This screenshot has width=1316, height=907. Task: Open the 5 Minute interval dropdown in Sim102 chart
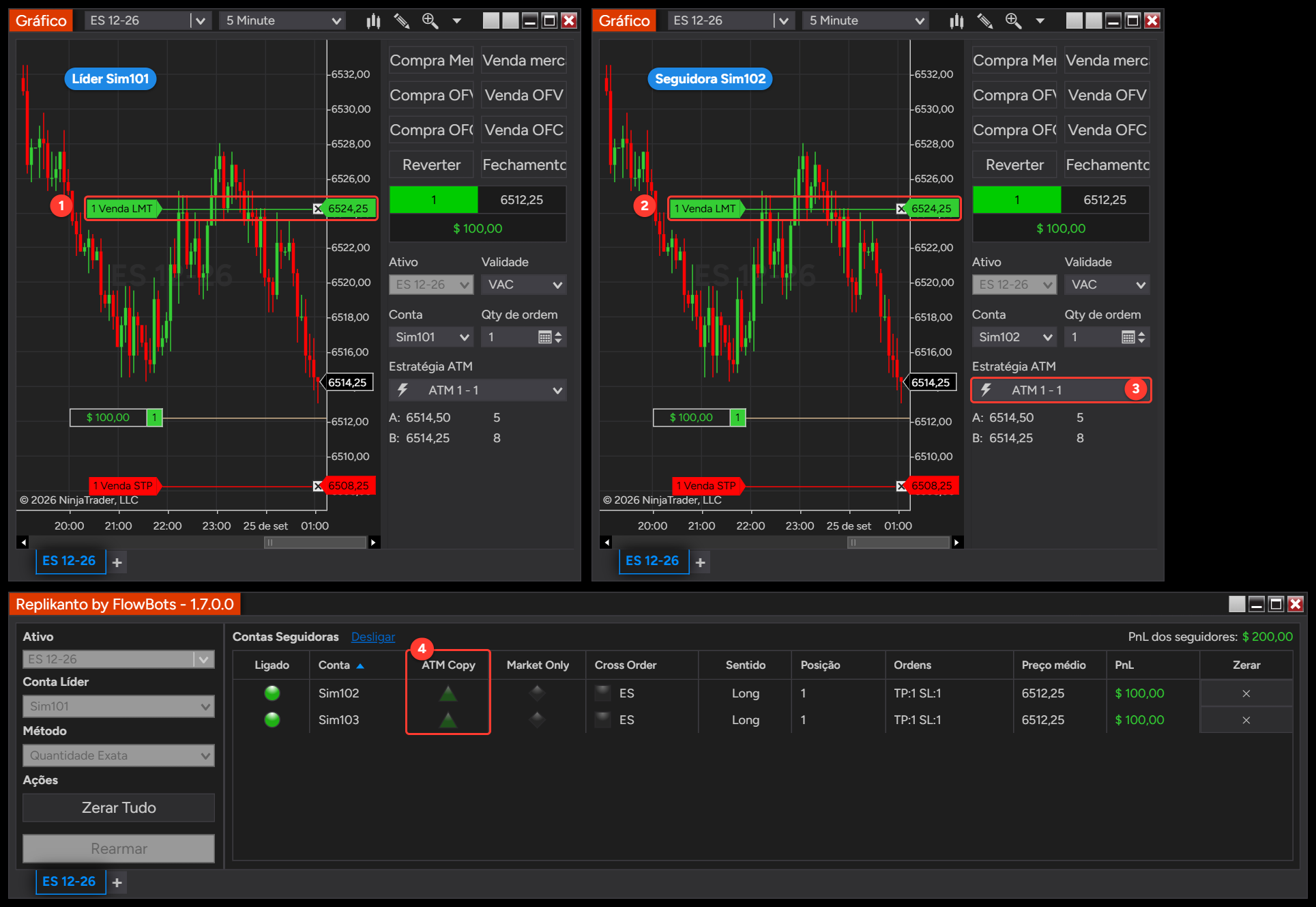click(866, 21)
